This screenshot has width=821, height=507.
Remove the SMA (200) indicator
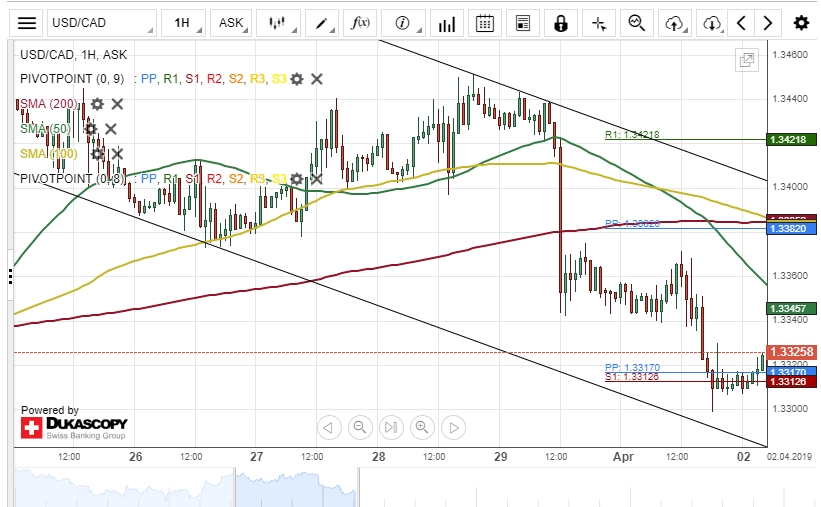pyautogui.click(x=117, y=103)
